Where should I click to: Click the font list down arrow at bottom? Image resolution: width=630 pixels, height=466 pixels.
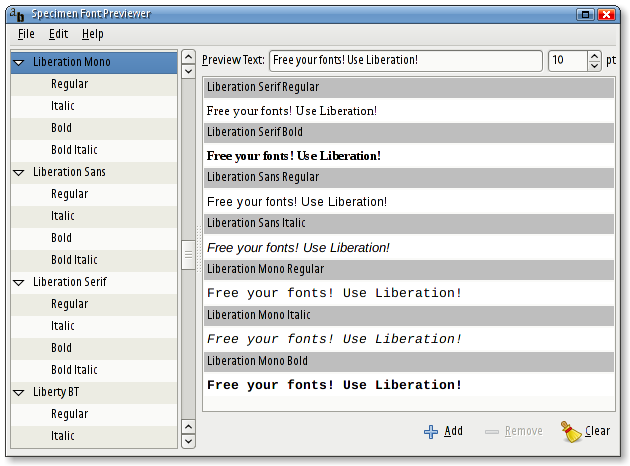pyautogui.click(x=188, y=441)
